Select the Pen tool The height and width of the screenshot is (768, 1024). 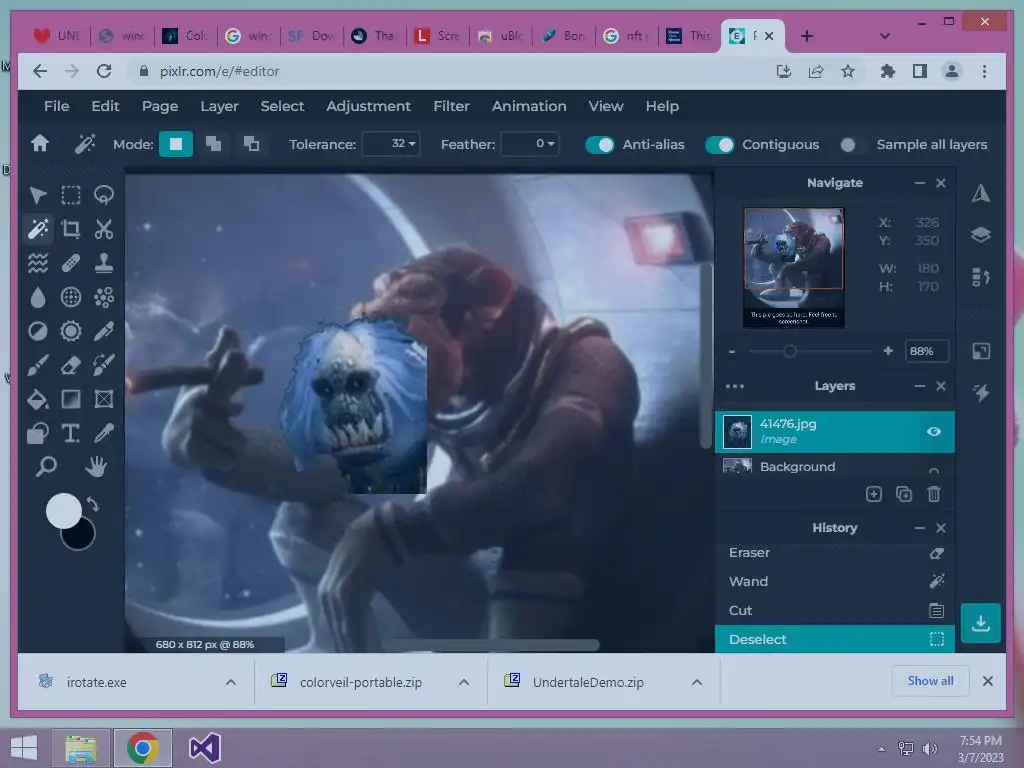[x=104, y=331]
